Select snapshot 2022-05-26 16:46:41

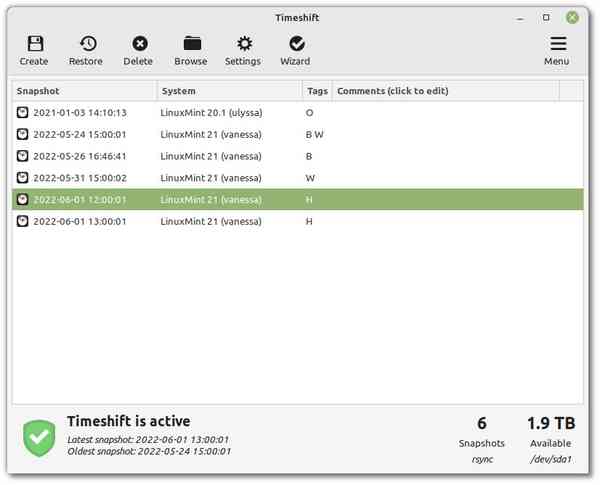tap(298, 156)
